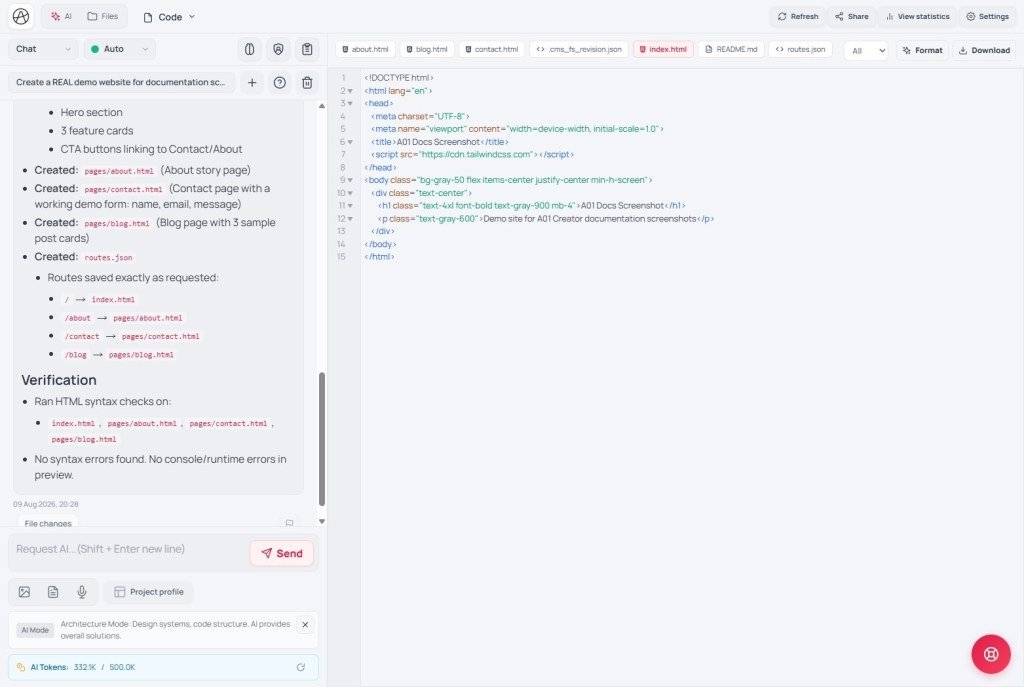Collapse the html tag fold on line 2

[350, 91]
